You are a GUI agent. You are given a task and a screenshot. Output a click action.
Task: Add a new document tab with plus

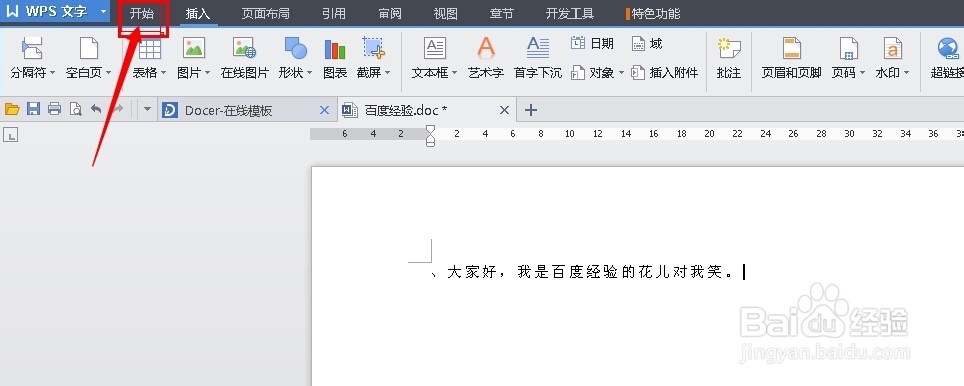pyautogui.click(x=531, y=110)
